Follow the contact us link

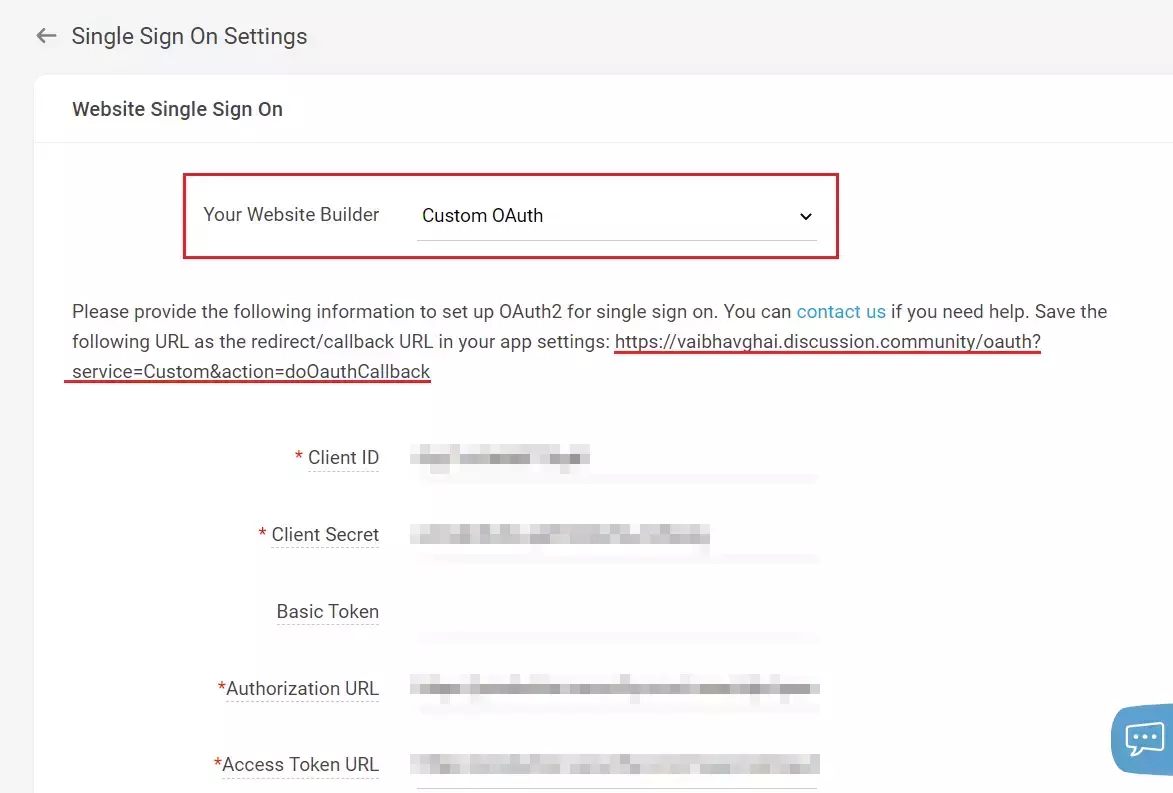[841, 311]
